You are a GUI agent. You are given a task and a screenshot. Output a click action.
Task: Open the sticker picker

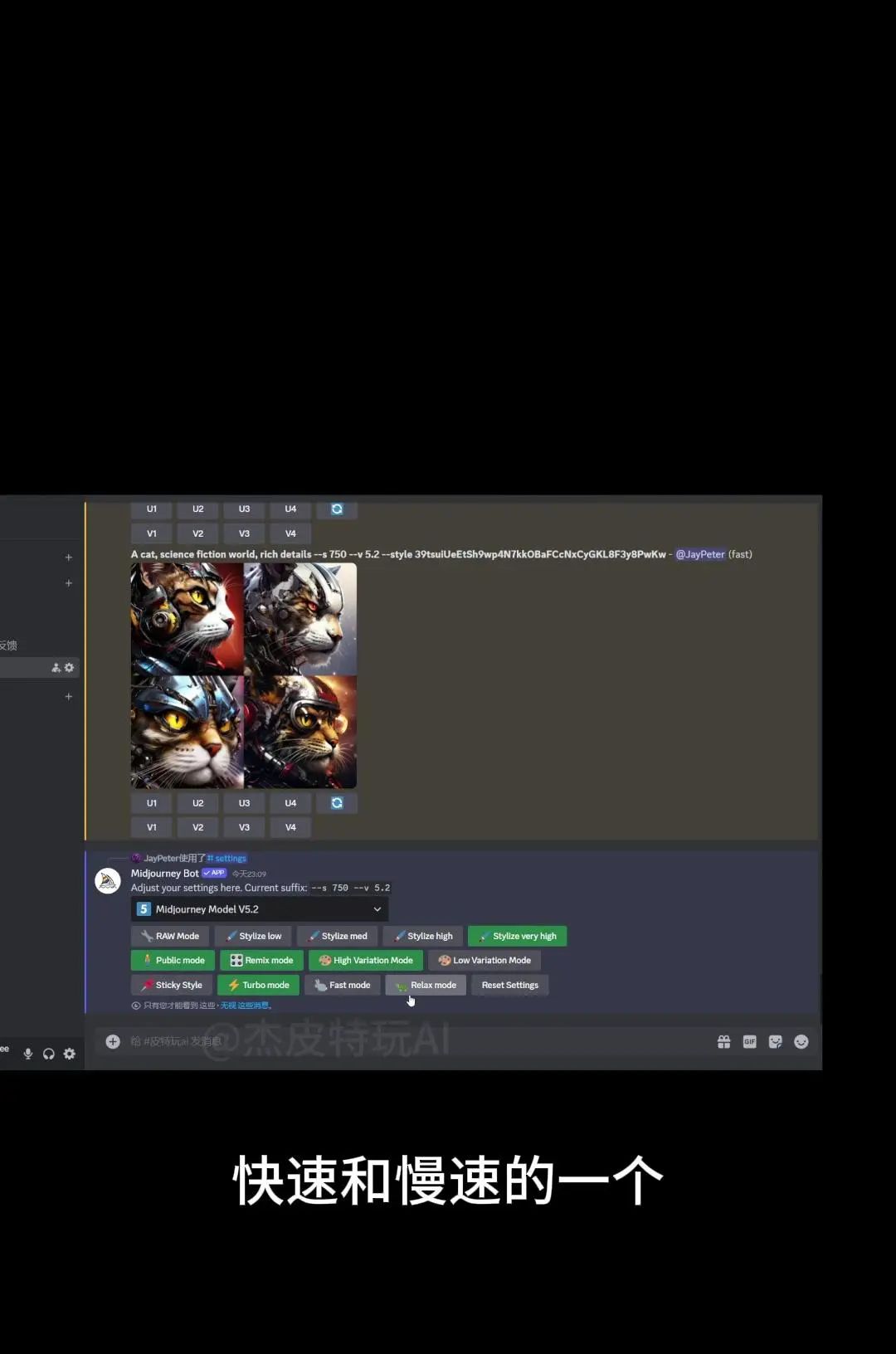click(x=775, y=1042)
